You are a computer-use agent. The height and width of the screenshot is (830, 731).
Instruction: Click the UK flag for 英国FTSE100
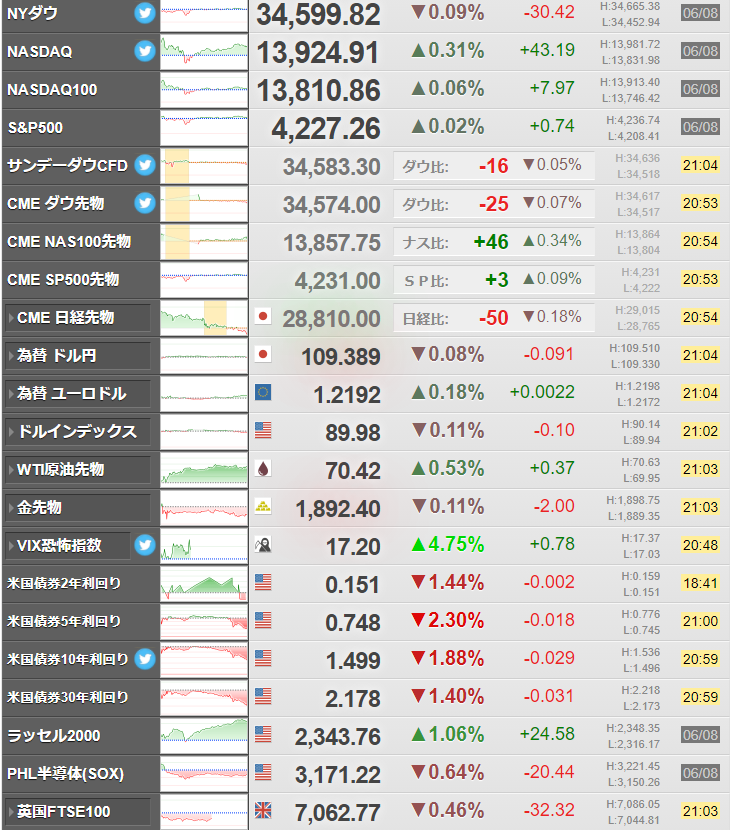click(x=263, y=810)
